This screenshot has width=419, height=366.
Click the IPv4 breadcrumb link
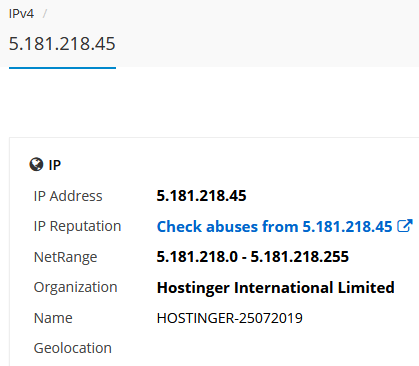[x=21, y=14]
